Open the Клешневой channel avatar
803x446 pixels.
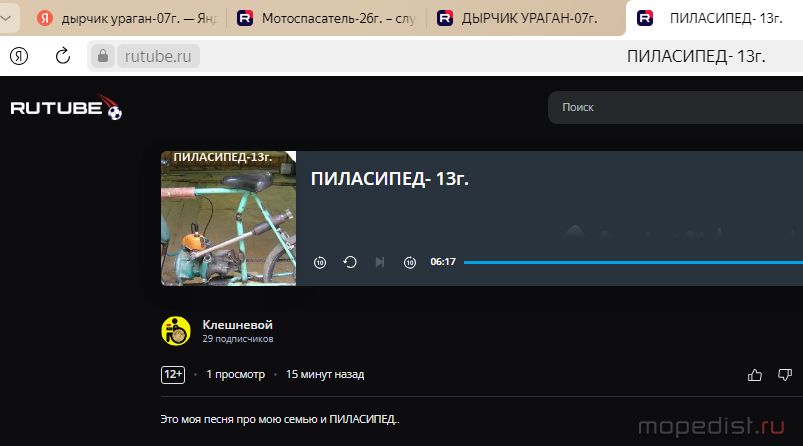click(x=176, y=331)
